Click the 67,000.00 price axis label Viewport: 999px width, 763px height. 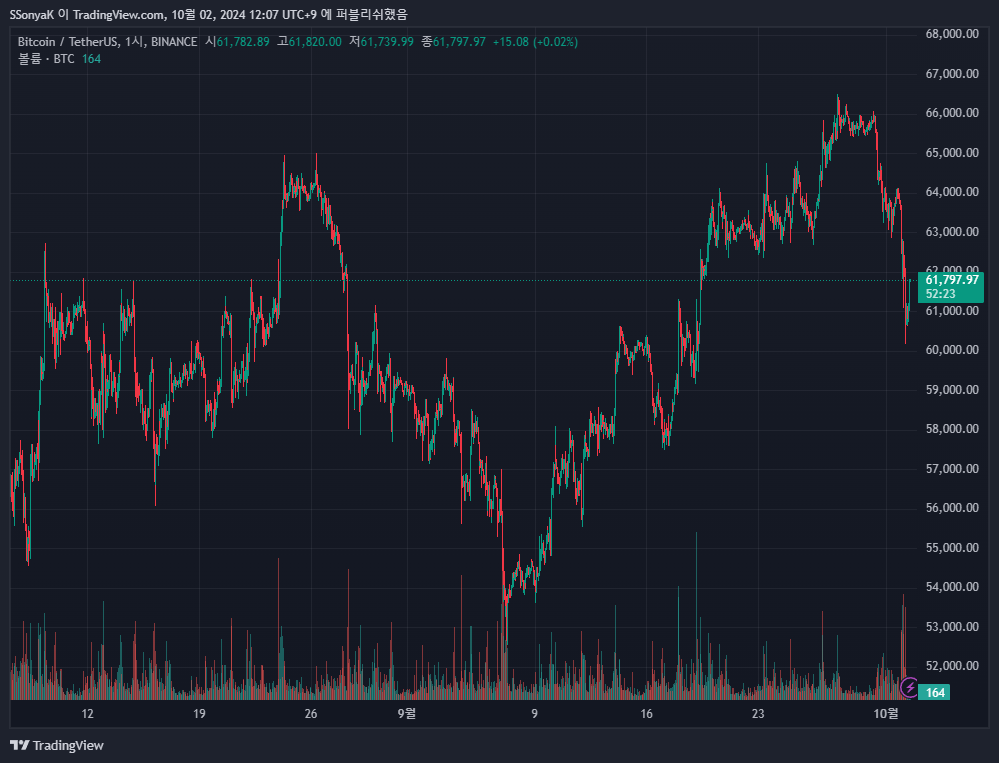pyautogui.click(x=952, y=74)
